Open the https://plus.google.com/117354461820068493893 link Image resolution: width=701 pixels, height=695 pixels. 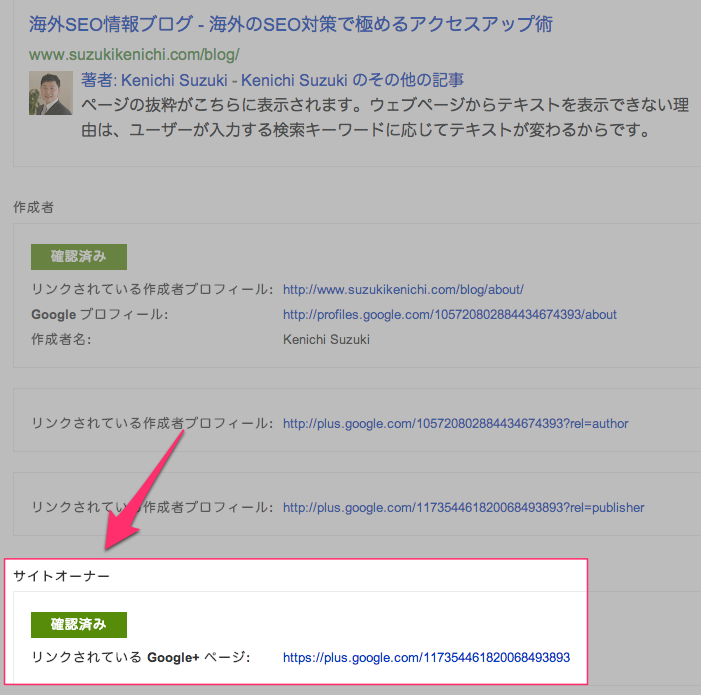[427, 657]
